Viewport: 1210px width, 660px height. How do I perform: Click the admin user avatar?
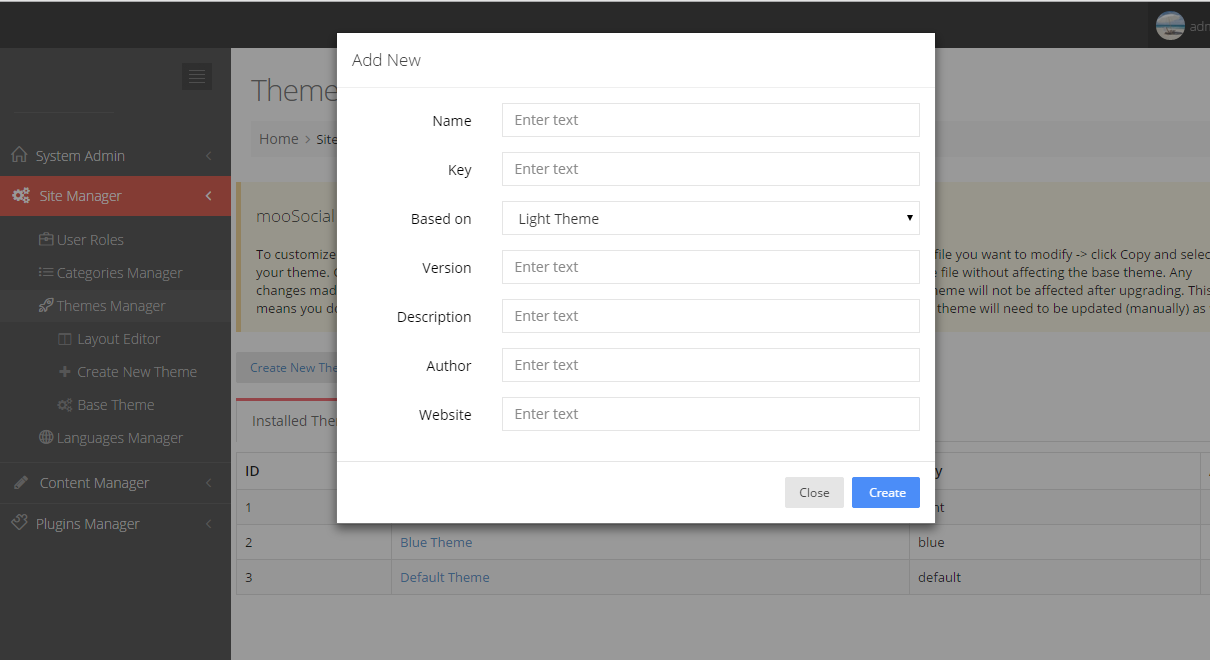click(x=1170, y=26)
